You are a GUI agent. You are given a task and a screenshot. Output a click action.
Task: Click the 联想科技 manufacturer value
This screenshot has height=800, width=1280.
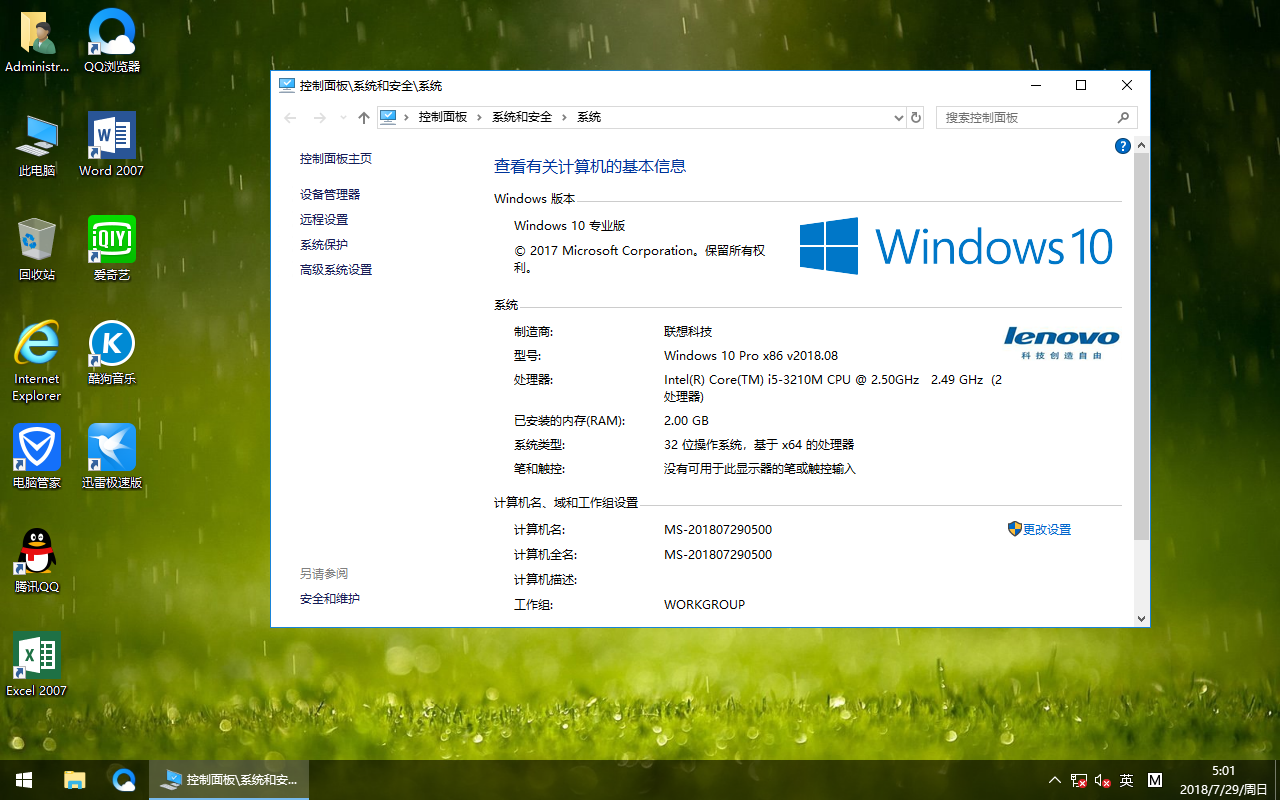click(x=688, y=331)
